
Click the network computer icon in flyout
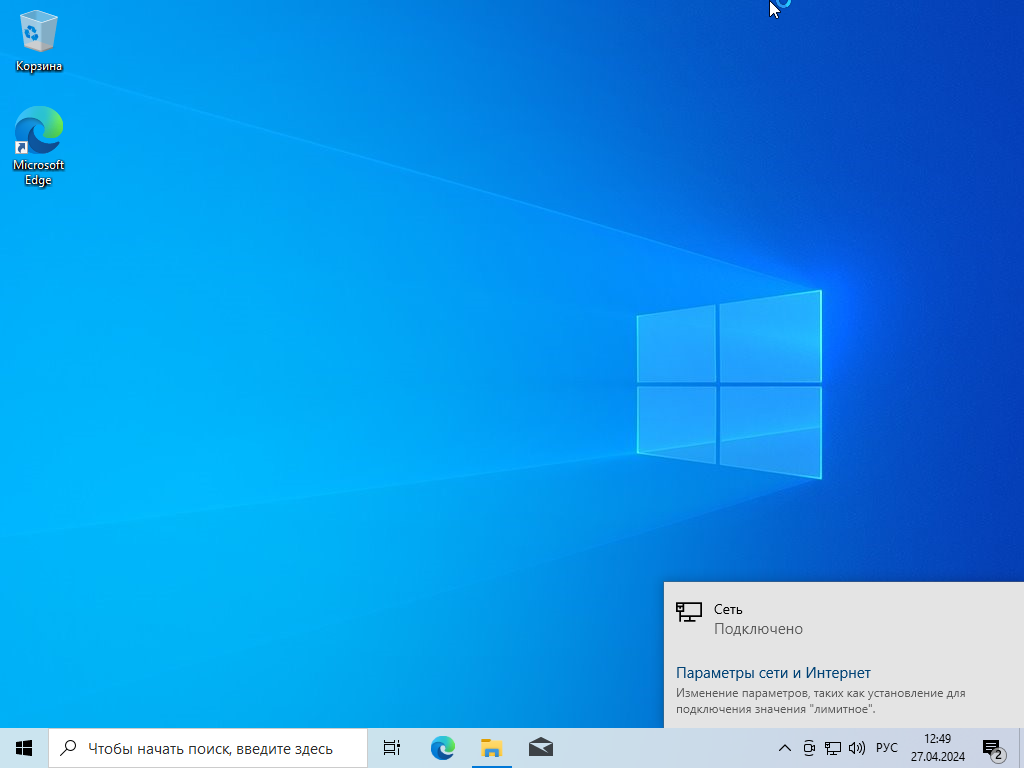tap(688, 612)
